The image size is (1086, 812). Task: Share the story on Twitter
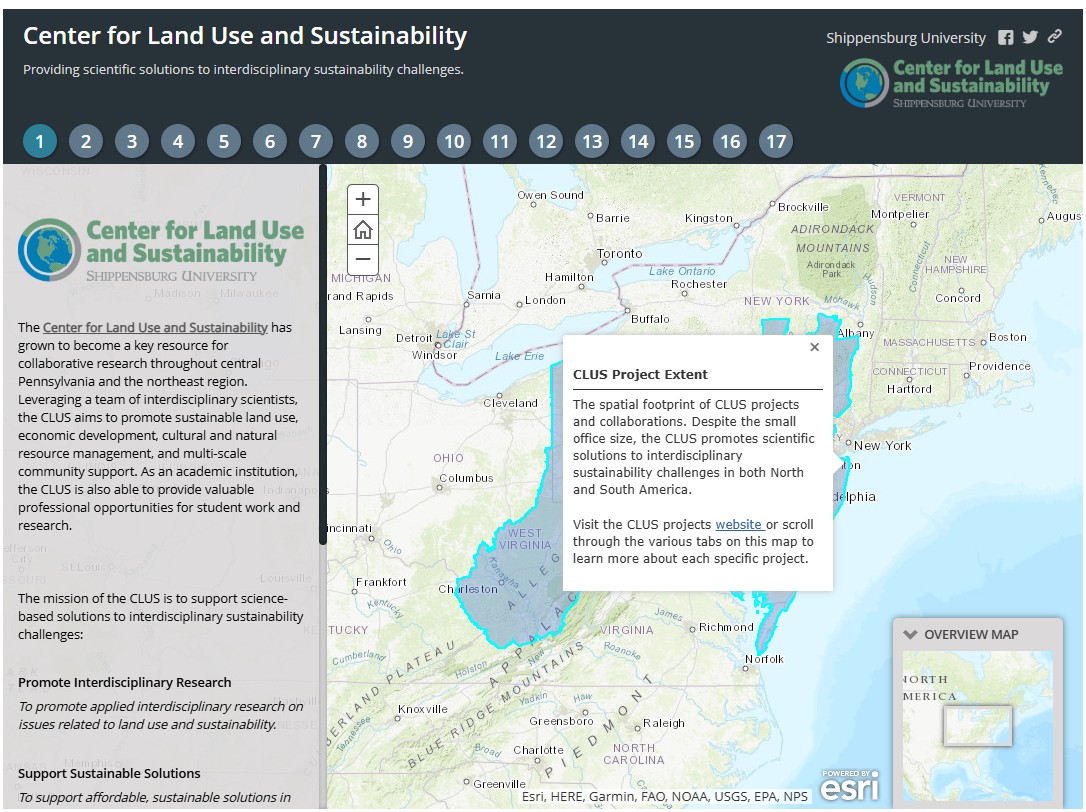tap(1030, 38)
